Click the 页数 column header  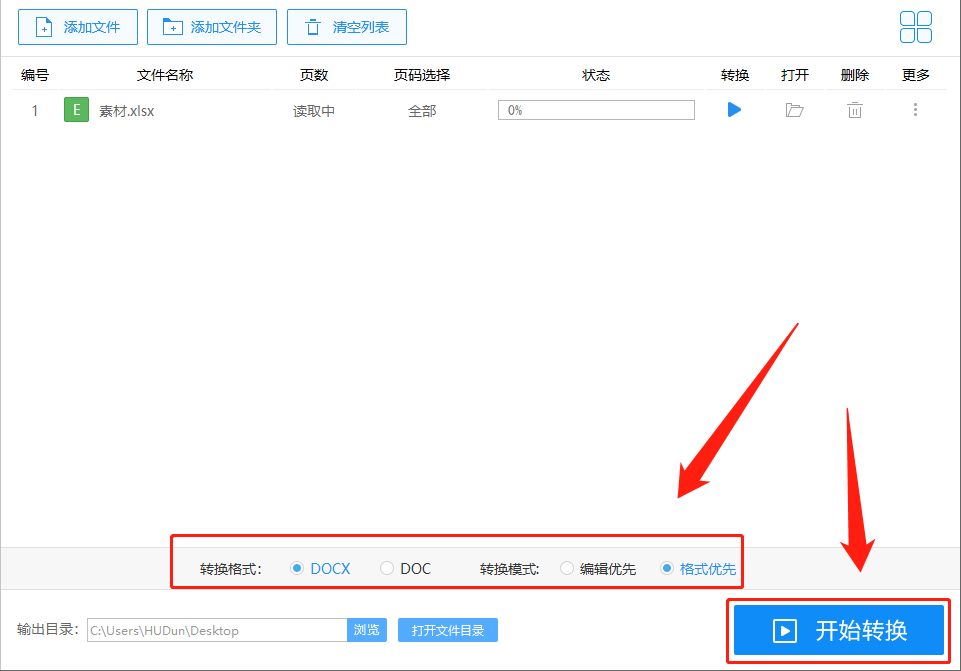(x=314, y=75)
